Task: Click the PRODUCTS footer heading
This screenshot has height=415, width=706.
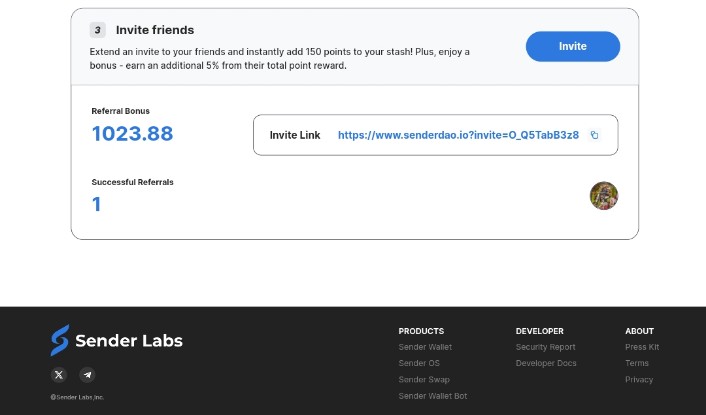Action: tap(421, 331)
